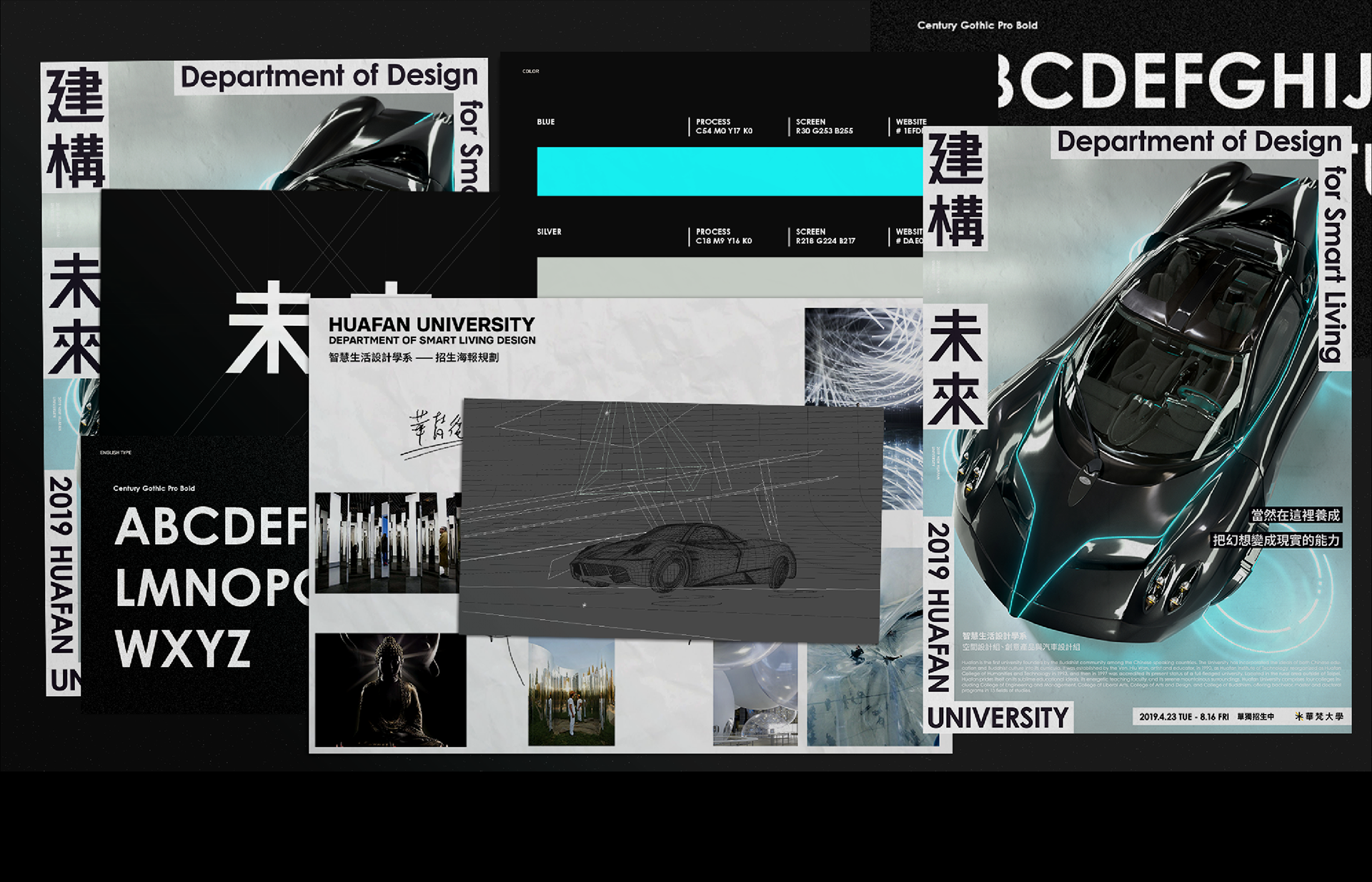Click the caption 把幻想變成現實的能力
This screenshot has height=882, width=1372.
point(1276,540)
